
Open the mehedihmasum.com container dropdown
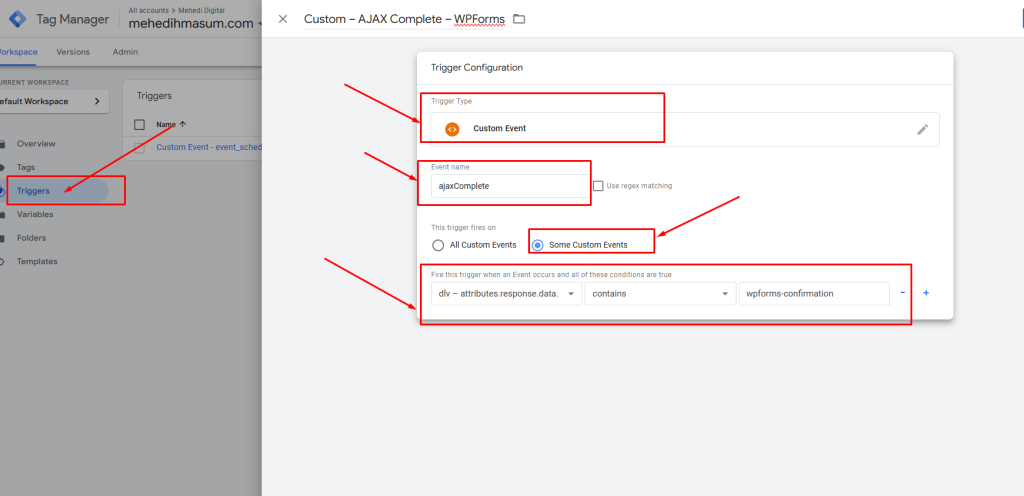[x=196, y=24]
